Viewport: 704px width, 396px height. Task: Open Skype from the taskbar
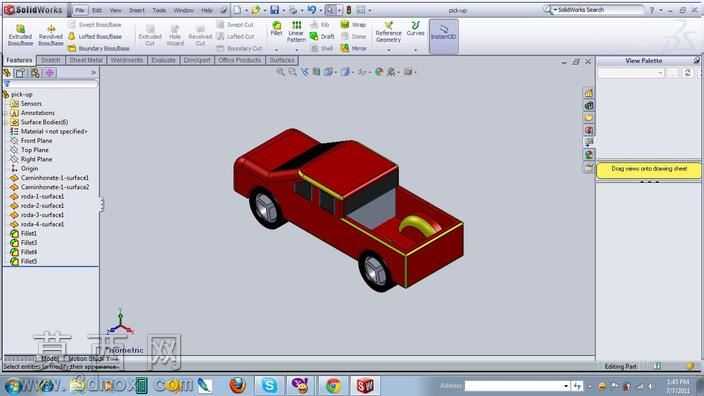pos(269,385)
